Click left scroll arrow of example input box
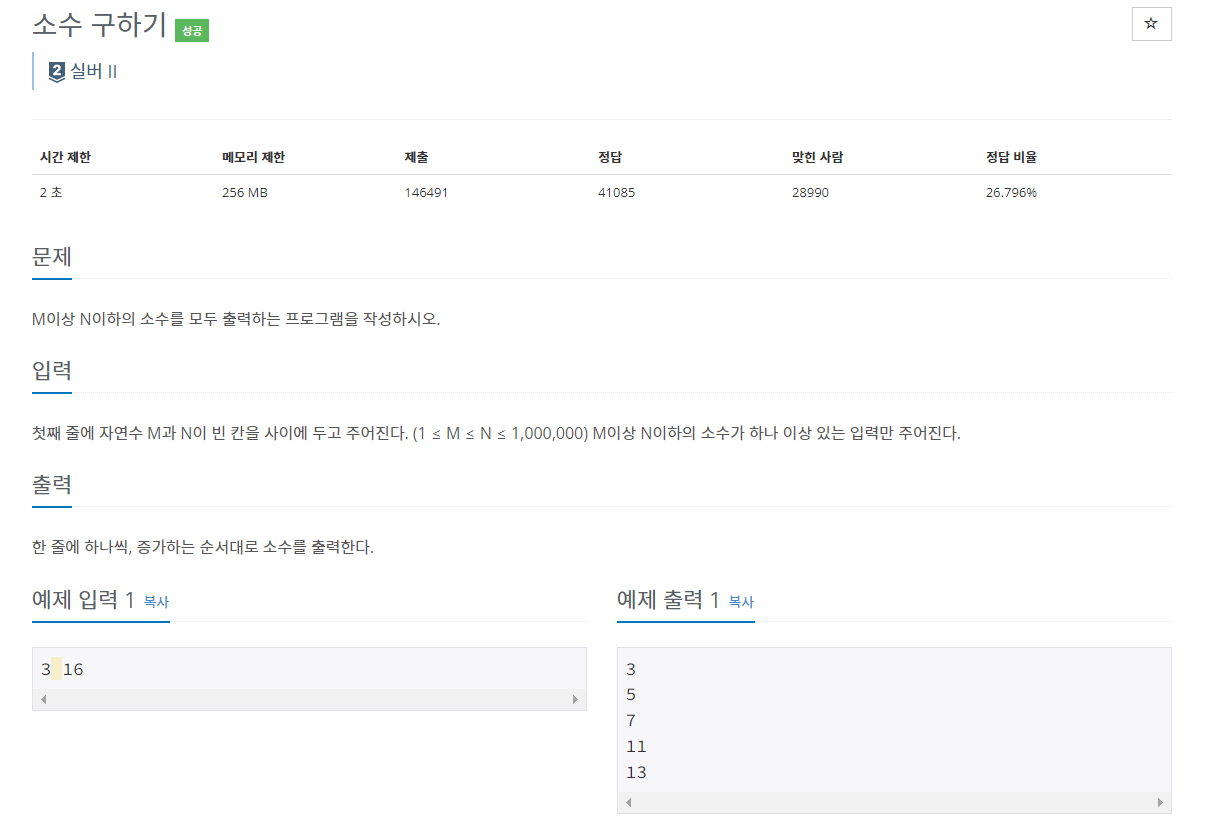The width and height of the screenshot is (1207, 825). click(x=44, y=699)
